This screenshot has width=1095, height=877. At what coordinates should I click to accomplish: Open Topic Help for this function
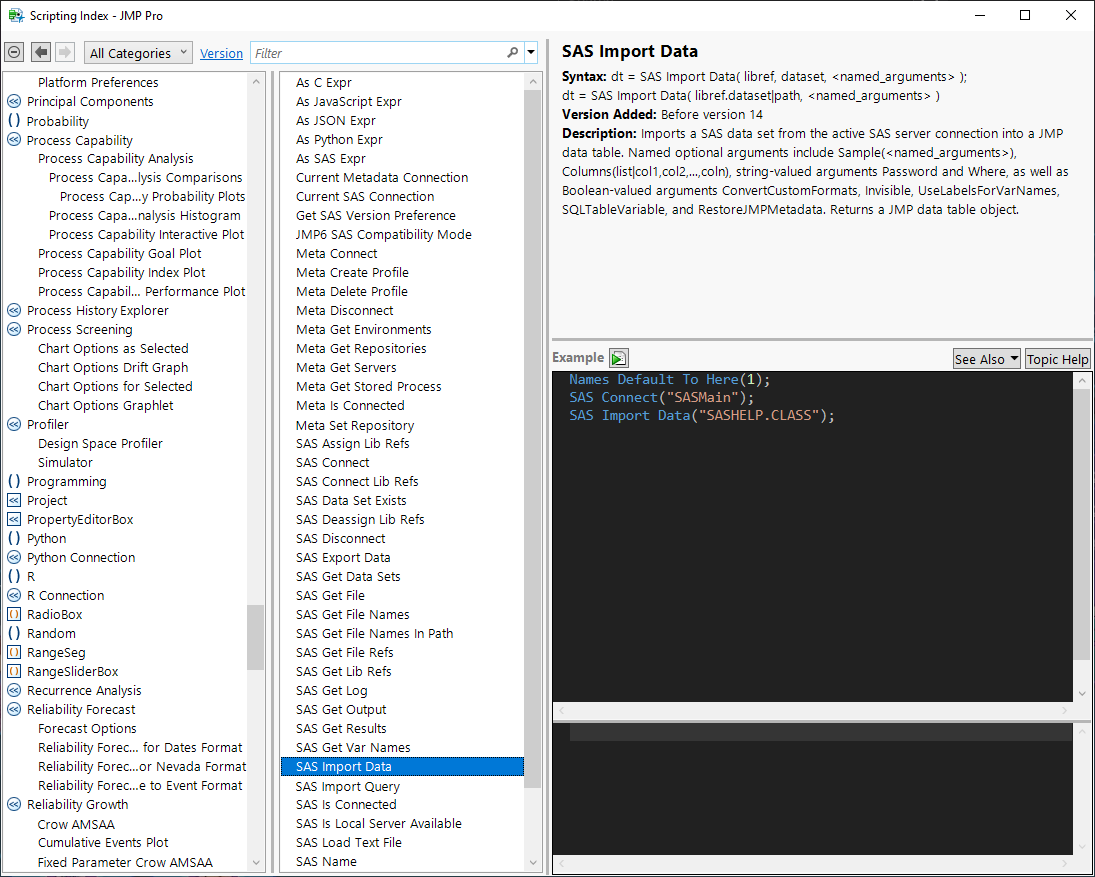(x=1057, y=359)
